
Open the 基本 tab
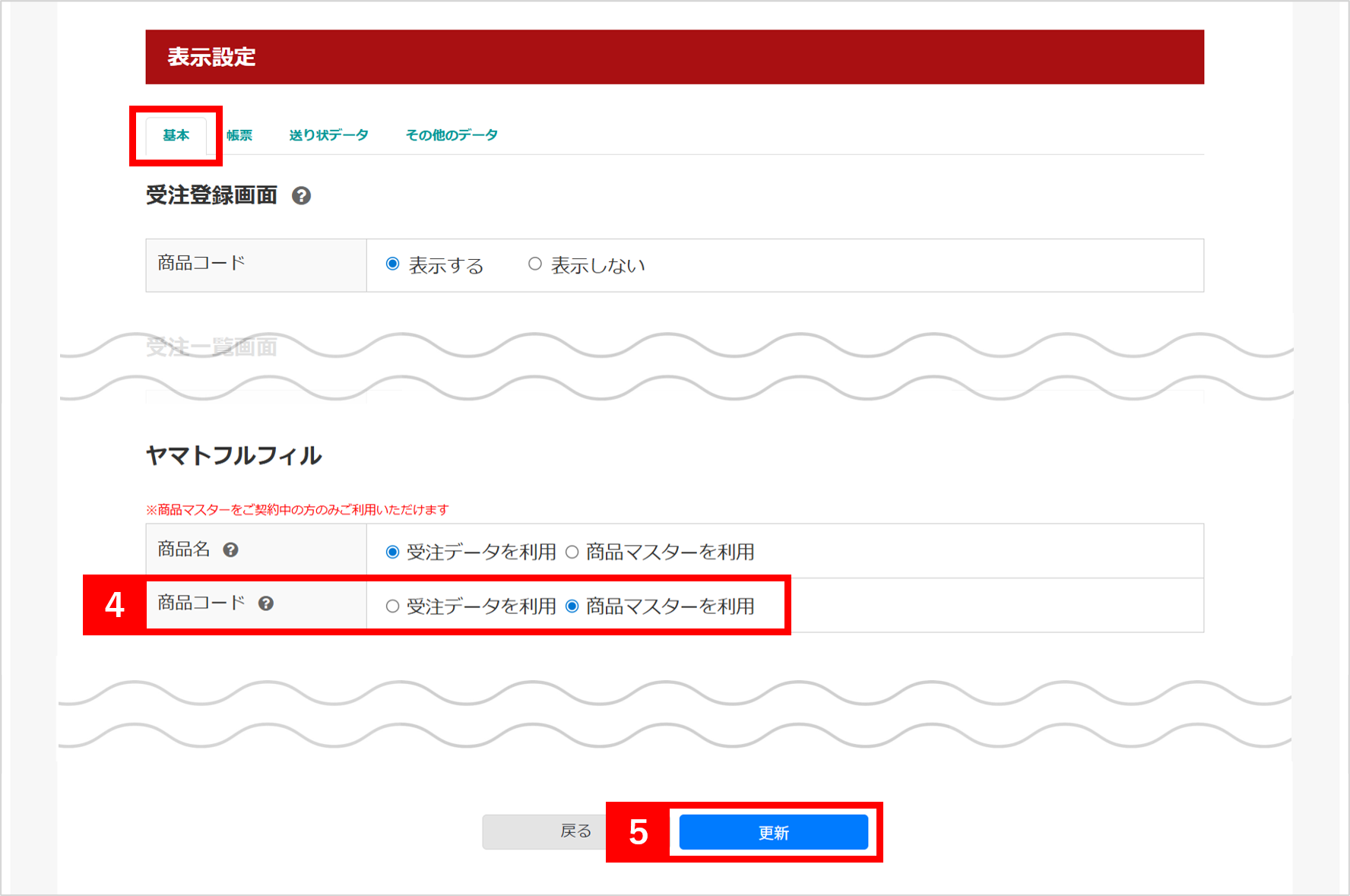coord(176,135)
